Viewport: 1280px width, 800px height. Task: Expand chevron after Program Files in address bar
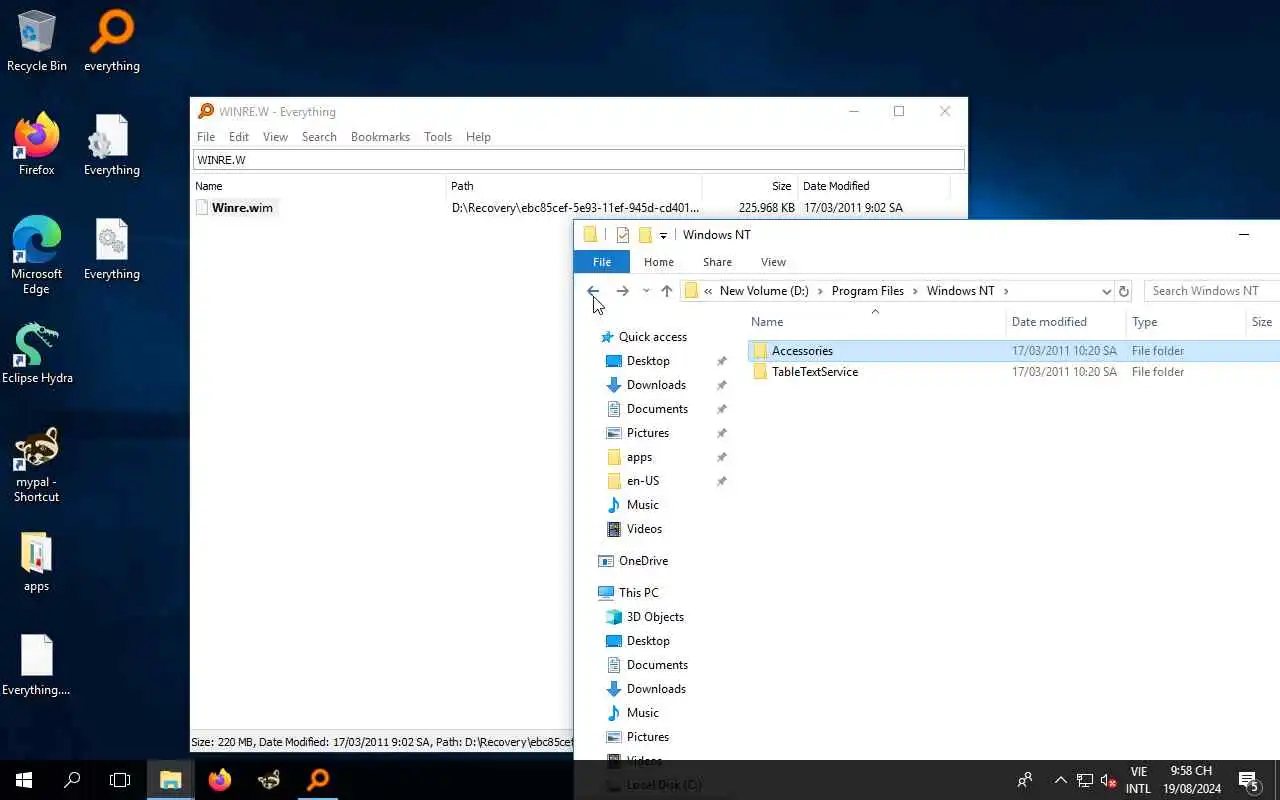[915, 291]
